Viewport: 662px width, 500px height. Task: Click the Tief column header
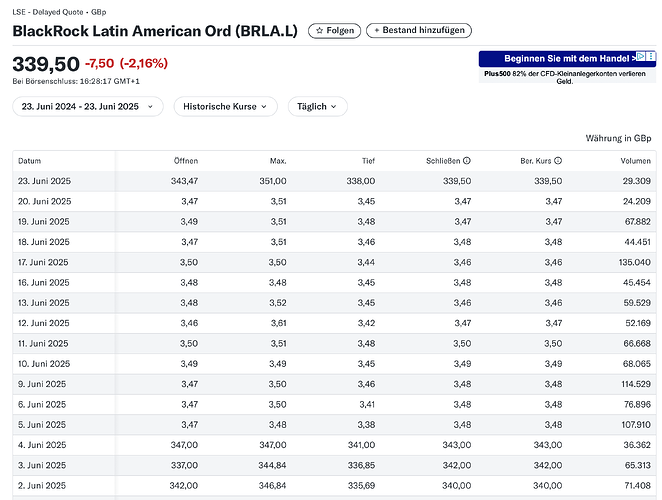(368, 161)
